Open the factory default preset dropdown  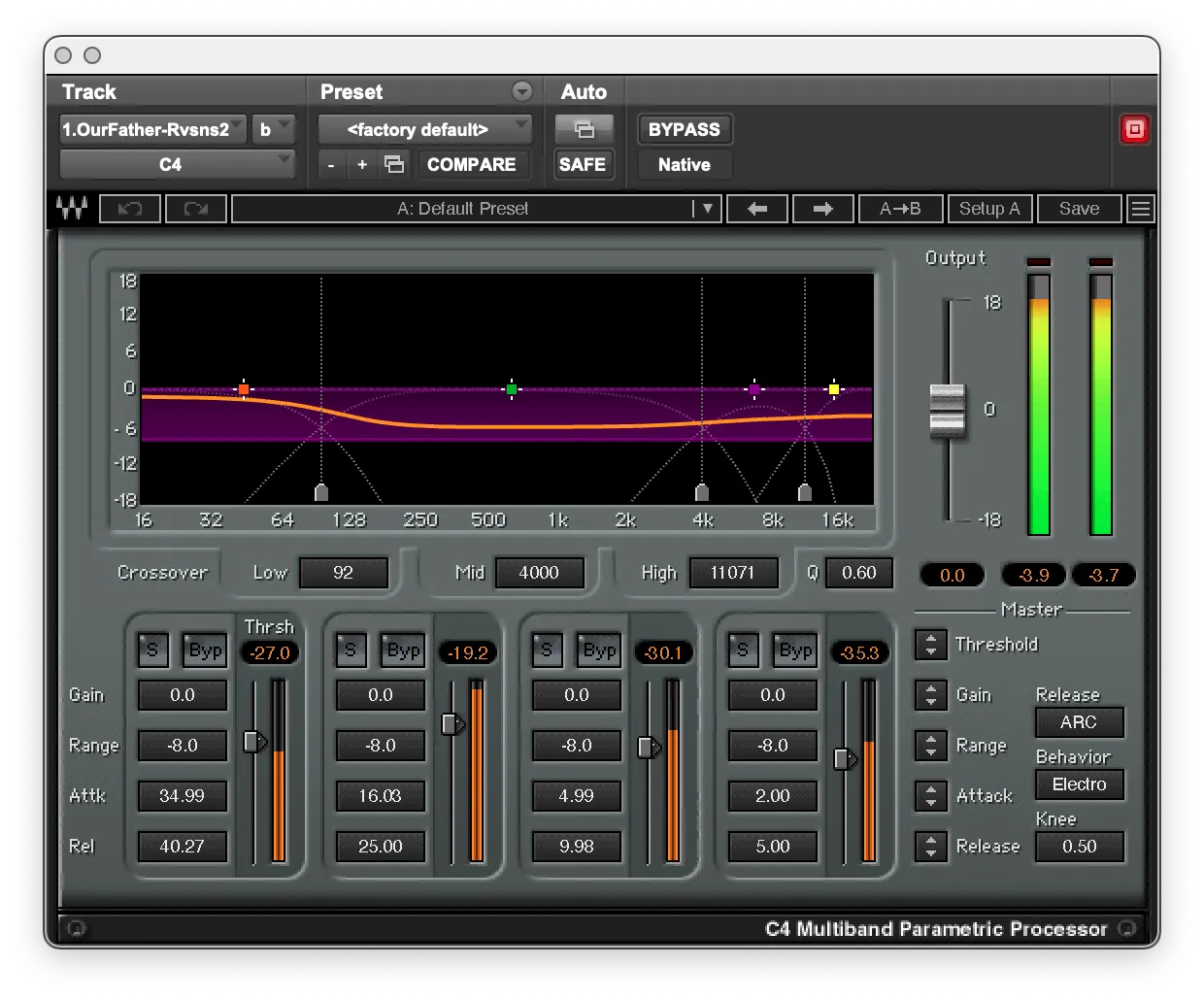[424, 128]
